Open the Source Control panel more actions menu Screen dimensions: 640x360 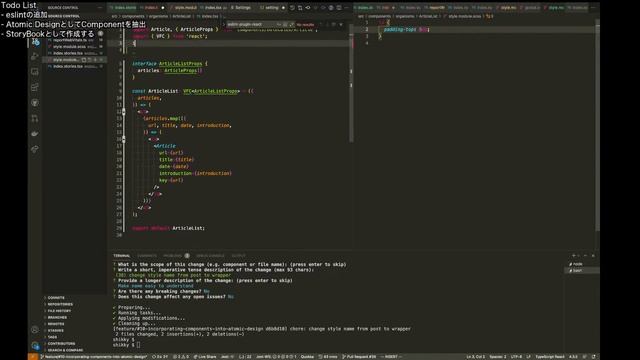(100, 8)
